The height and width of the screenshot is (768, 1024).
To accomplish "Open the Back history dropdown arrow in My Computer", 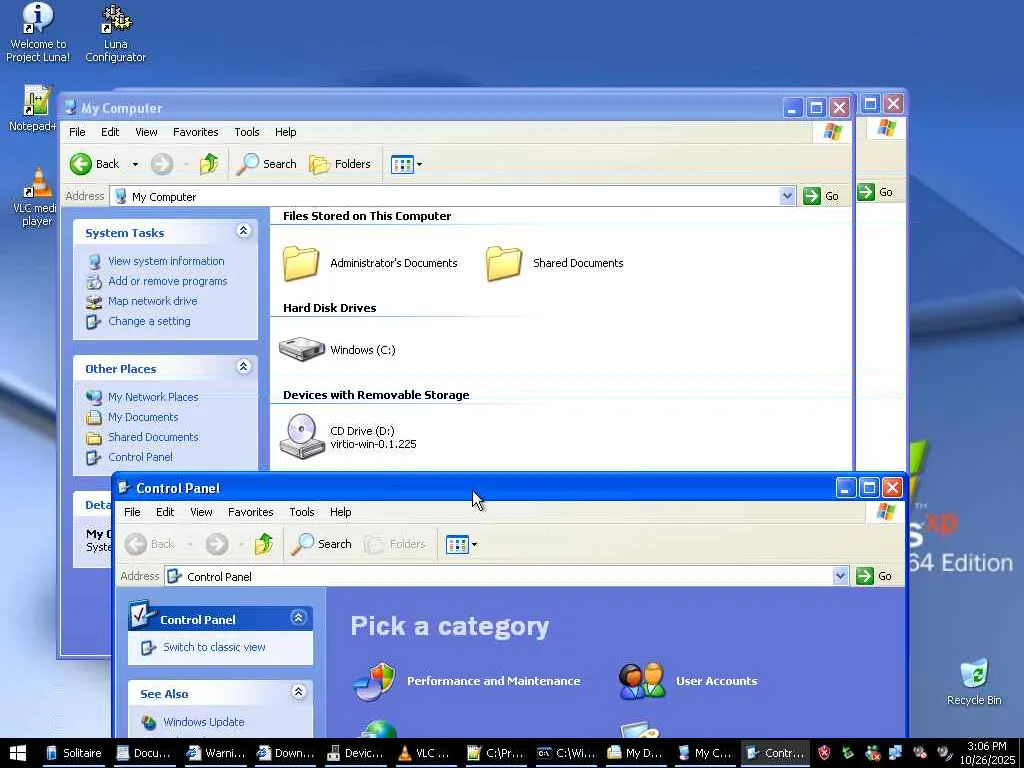I will point(135,164).
